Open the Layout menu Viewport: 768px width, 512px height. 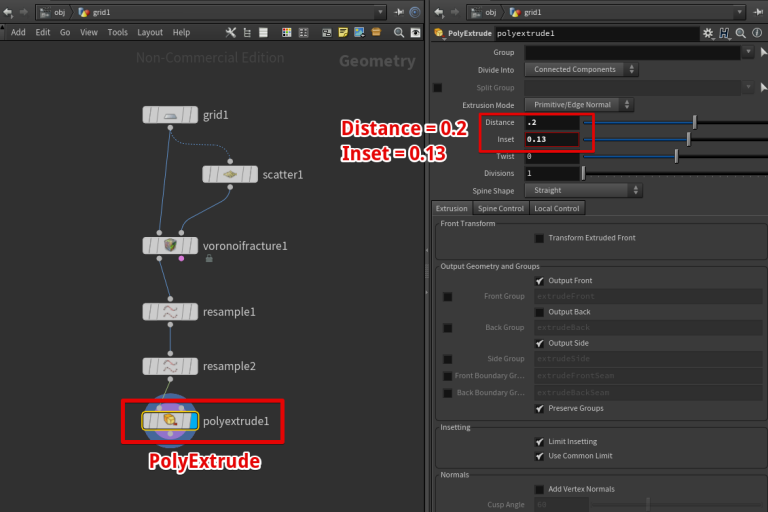coord(150,32)
